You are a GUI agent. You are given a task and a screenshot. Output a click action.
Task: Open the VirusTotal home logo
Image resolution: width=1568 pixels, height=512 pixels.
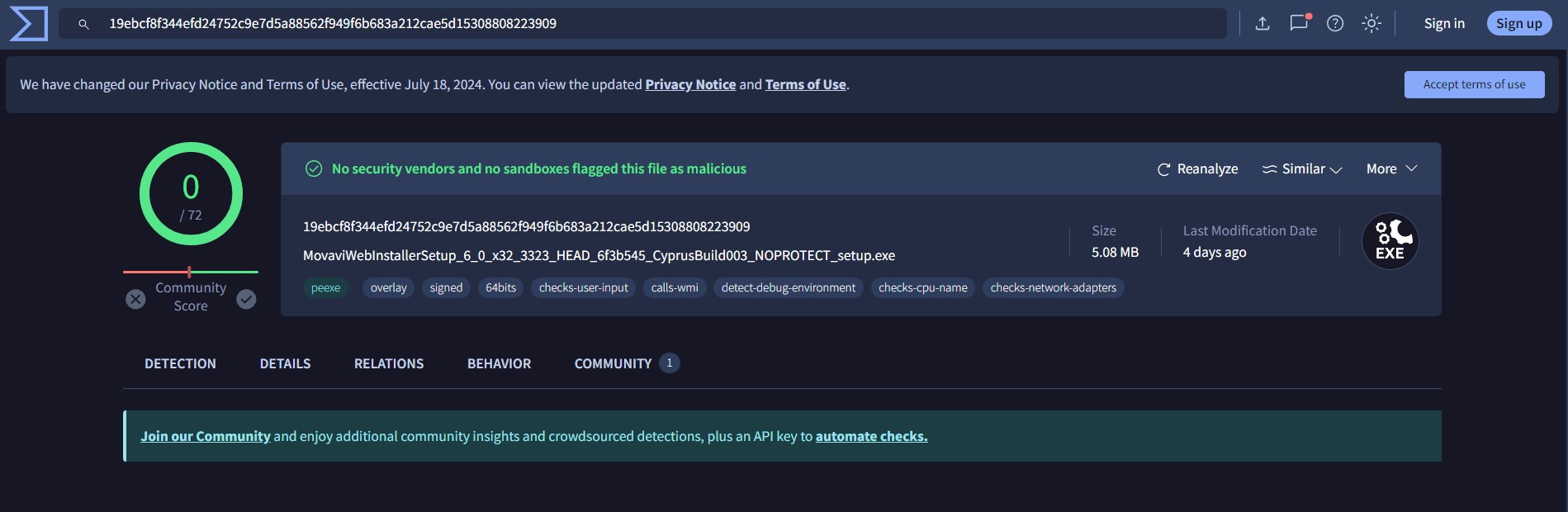pos(28,24)
